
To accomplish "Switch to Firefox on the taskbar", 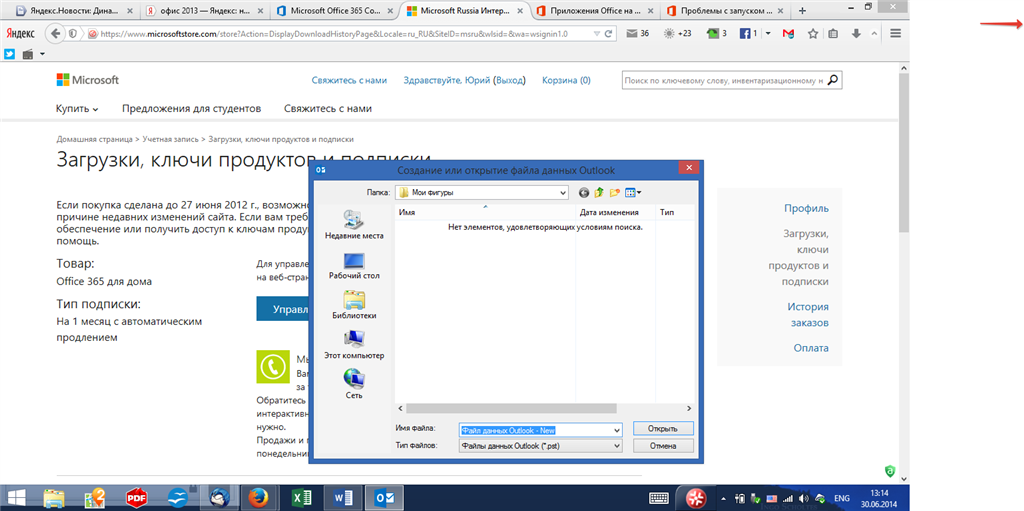I will coord(259,498).
